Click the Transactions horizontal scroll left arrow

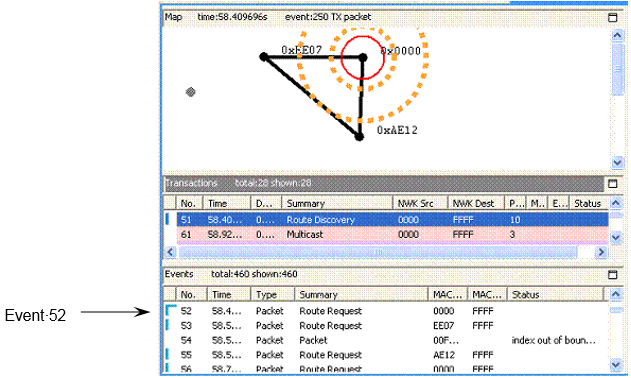170,252
